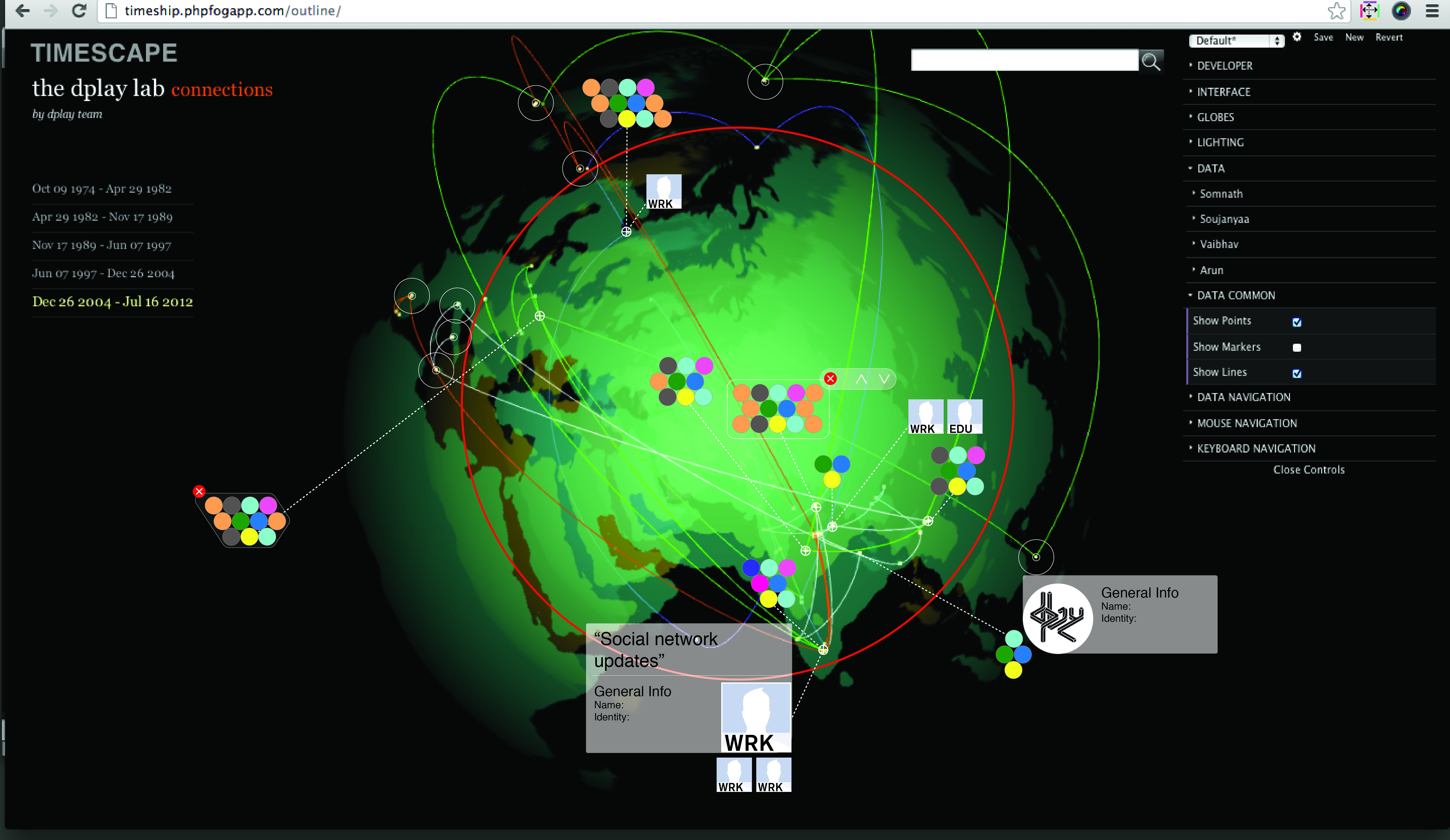
Task: Disable the Show Points checkbox
Action: click(x=1297, y=322)
